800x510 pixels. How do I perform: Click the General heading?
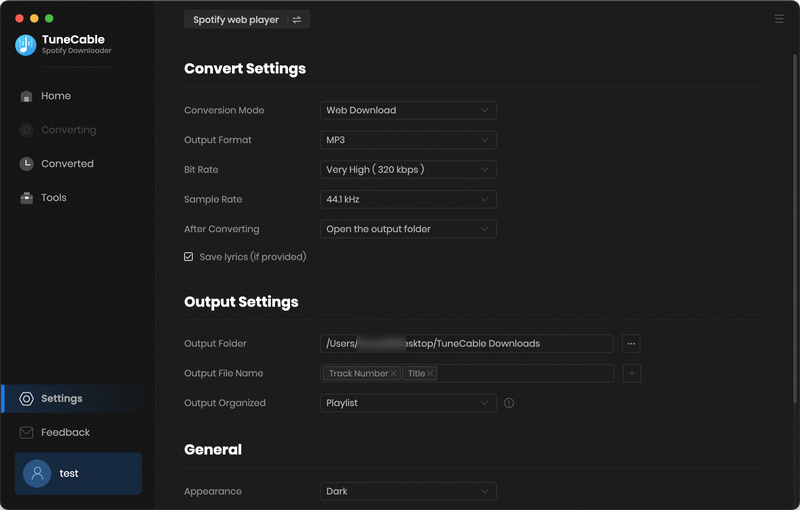pos(213,449)
